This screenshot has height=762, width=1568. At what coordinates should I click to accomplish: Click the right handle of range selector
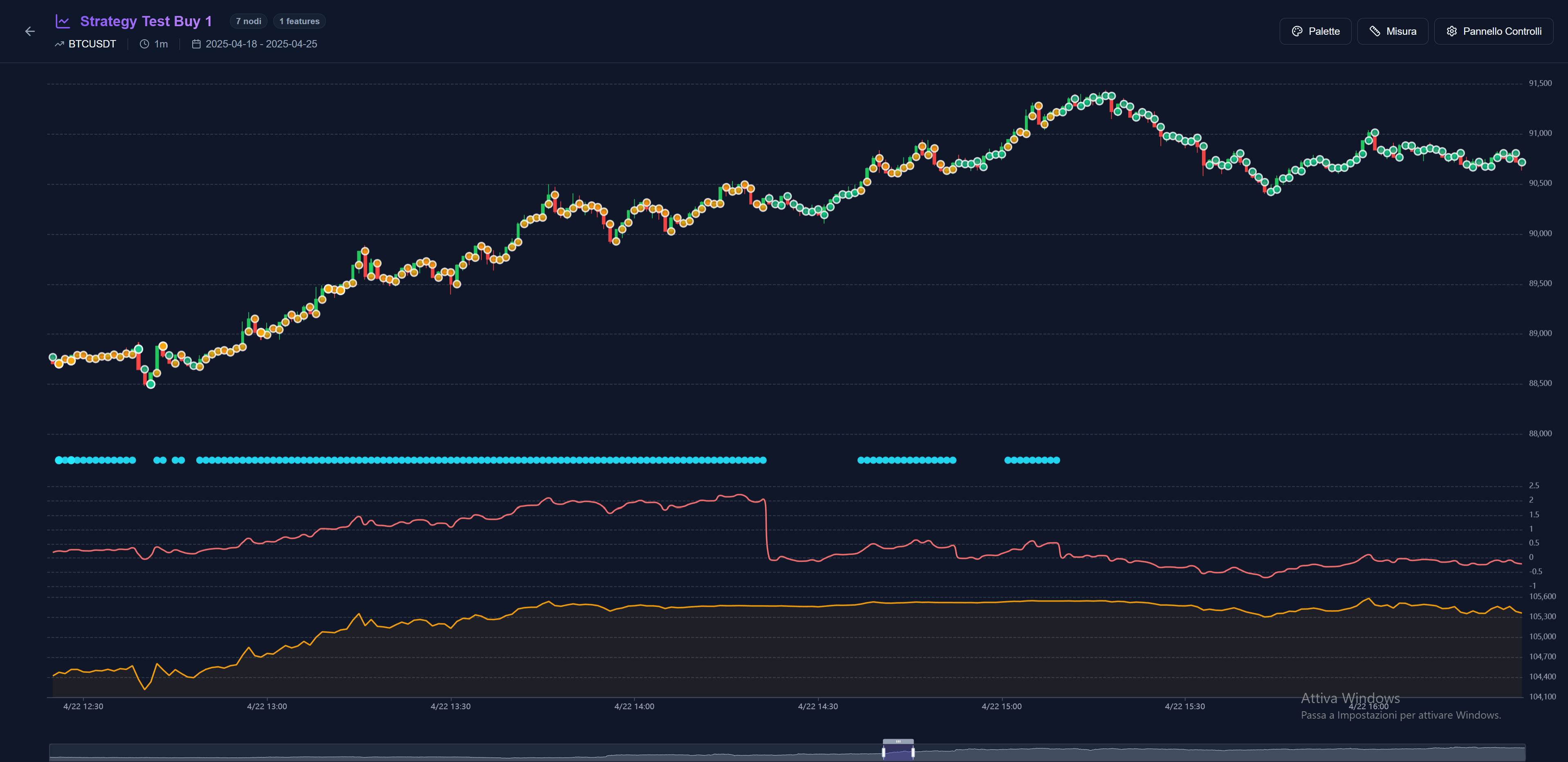click(913, 752)
